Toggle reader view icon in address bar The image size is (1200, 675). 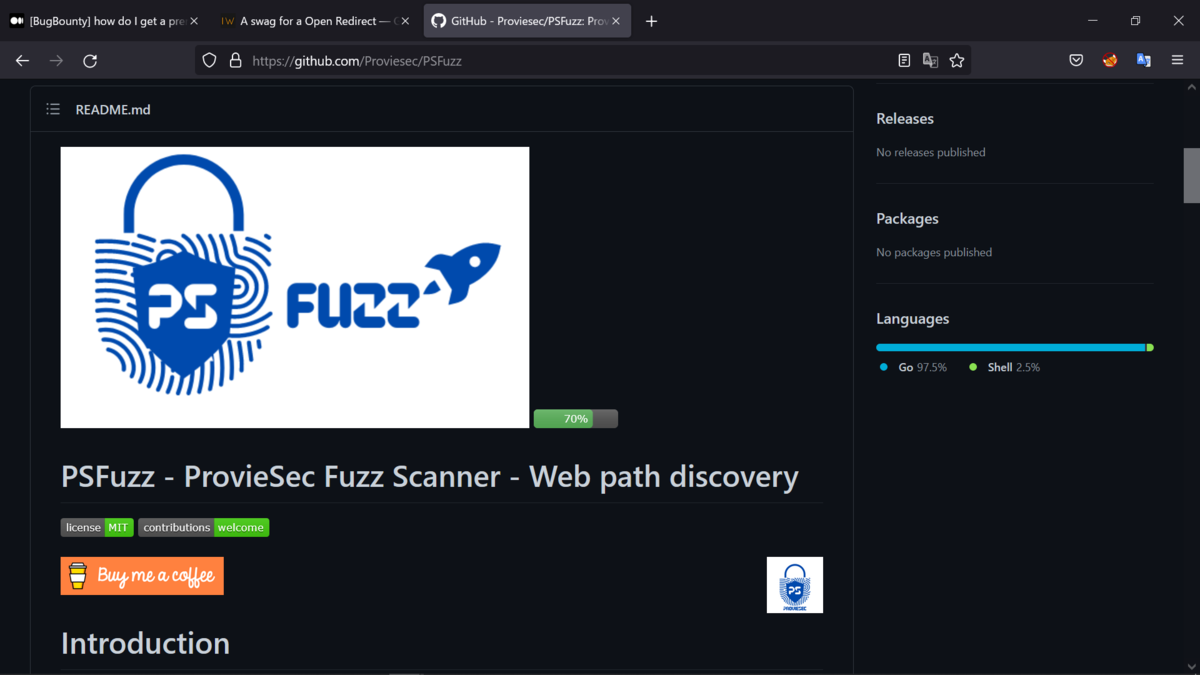[904, 61]
